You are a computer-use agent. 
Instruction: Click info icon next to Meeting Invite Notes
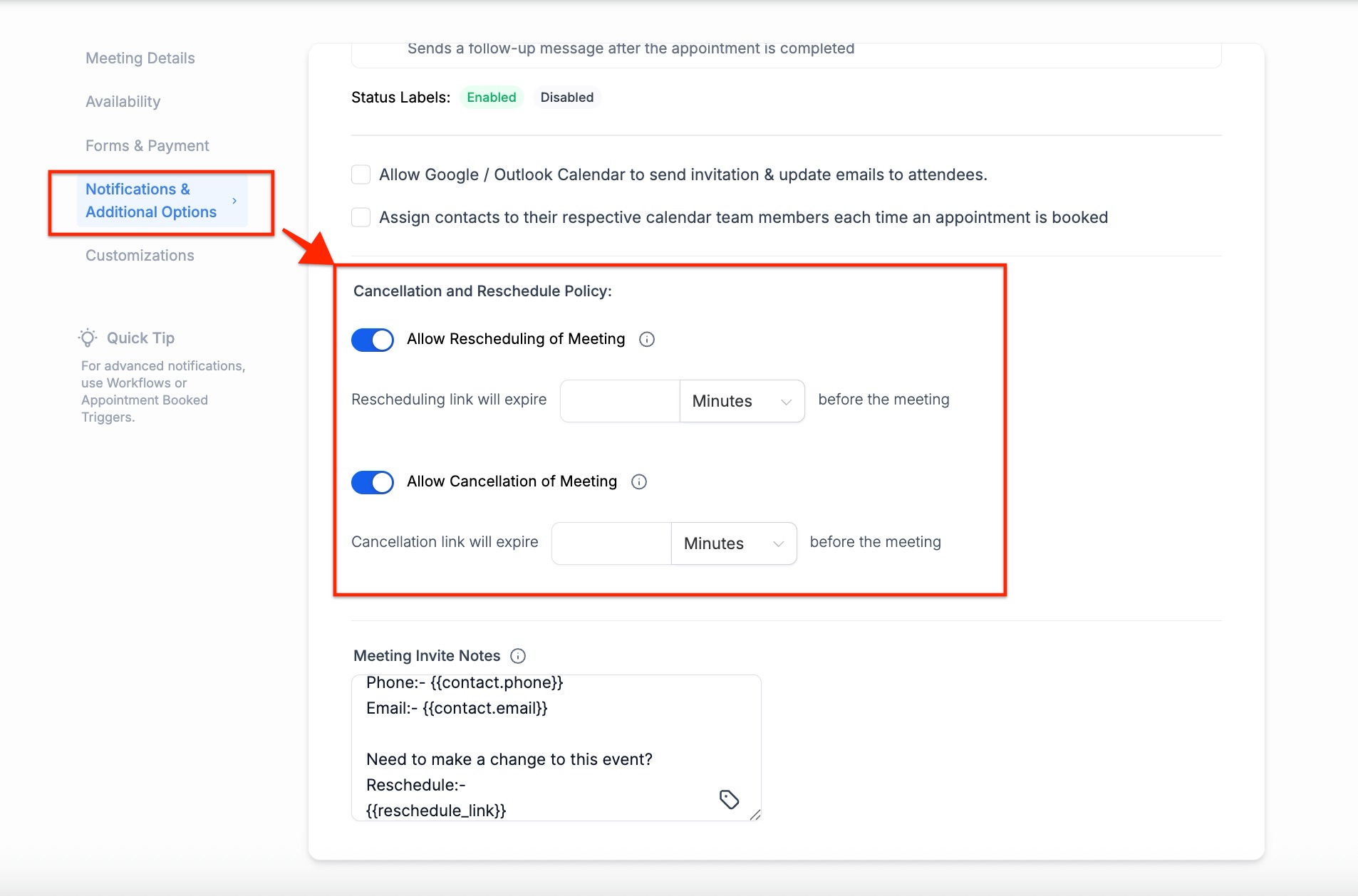pyautogui.click(x=518, y=656)
